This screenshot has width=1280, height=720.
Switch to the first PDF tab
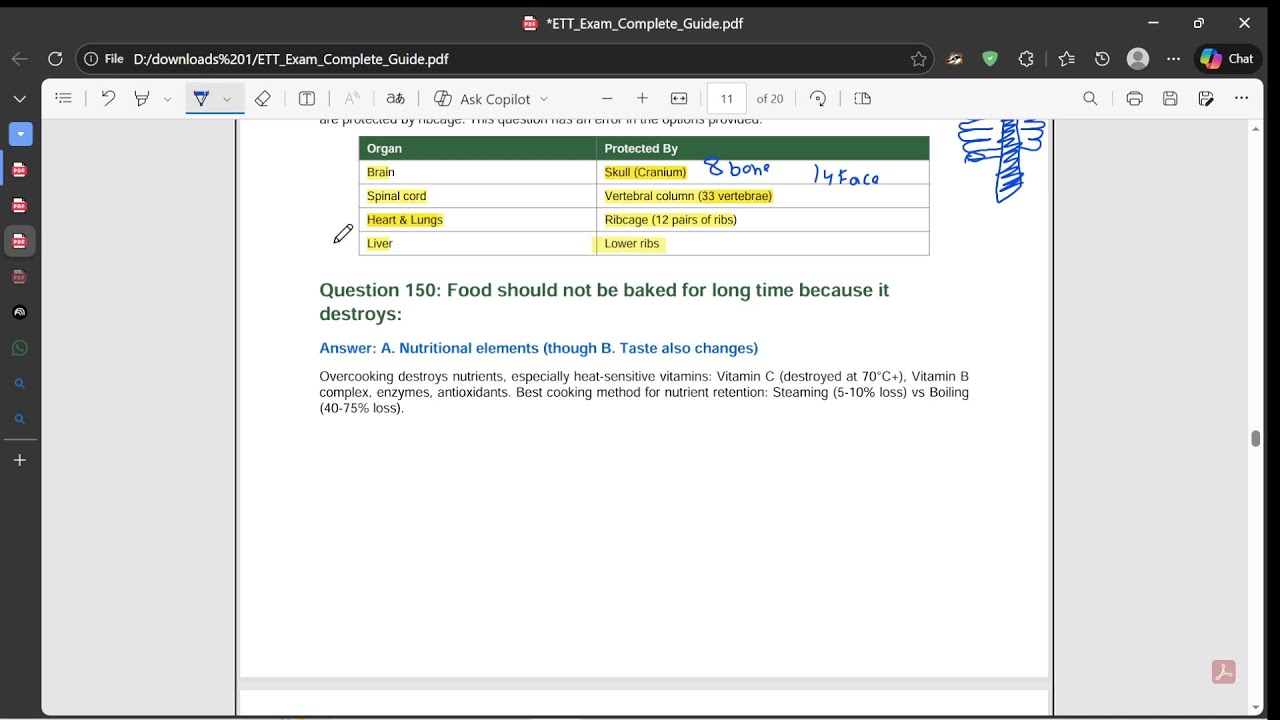click(x=20, y=170)
